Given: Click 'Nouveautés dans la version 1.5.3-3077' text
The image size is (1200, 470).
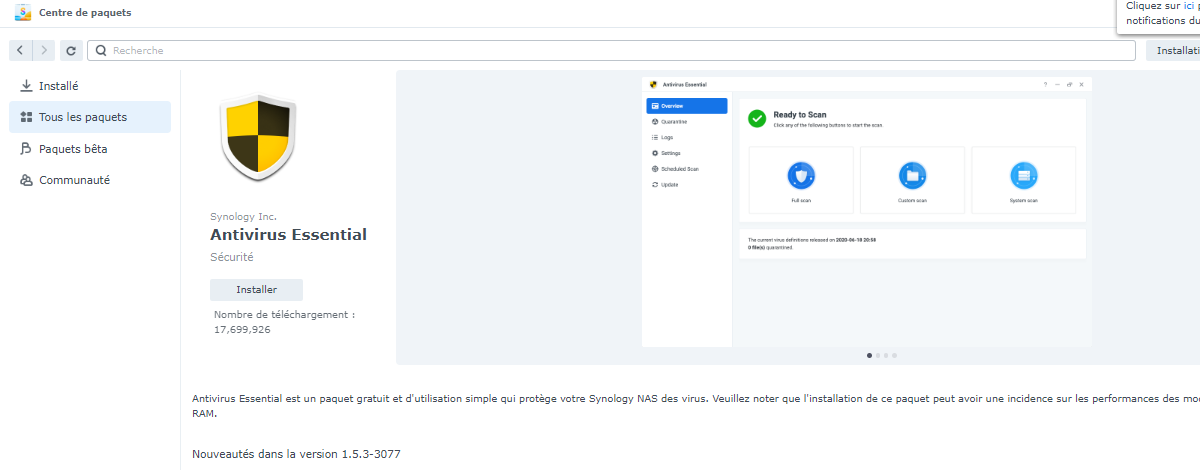Looking at the screenshot, I should (296, 454).
